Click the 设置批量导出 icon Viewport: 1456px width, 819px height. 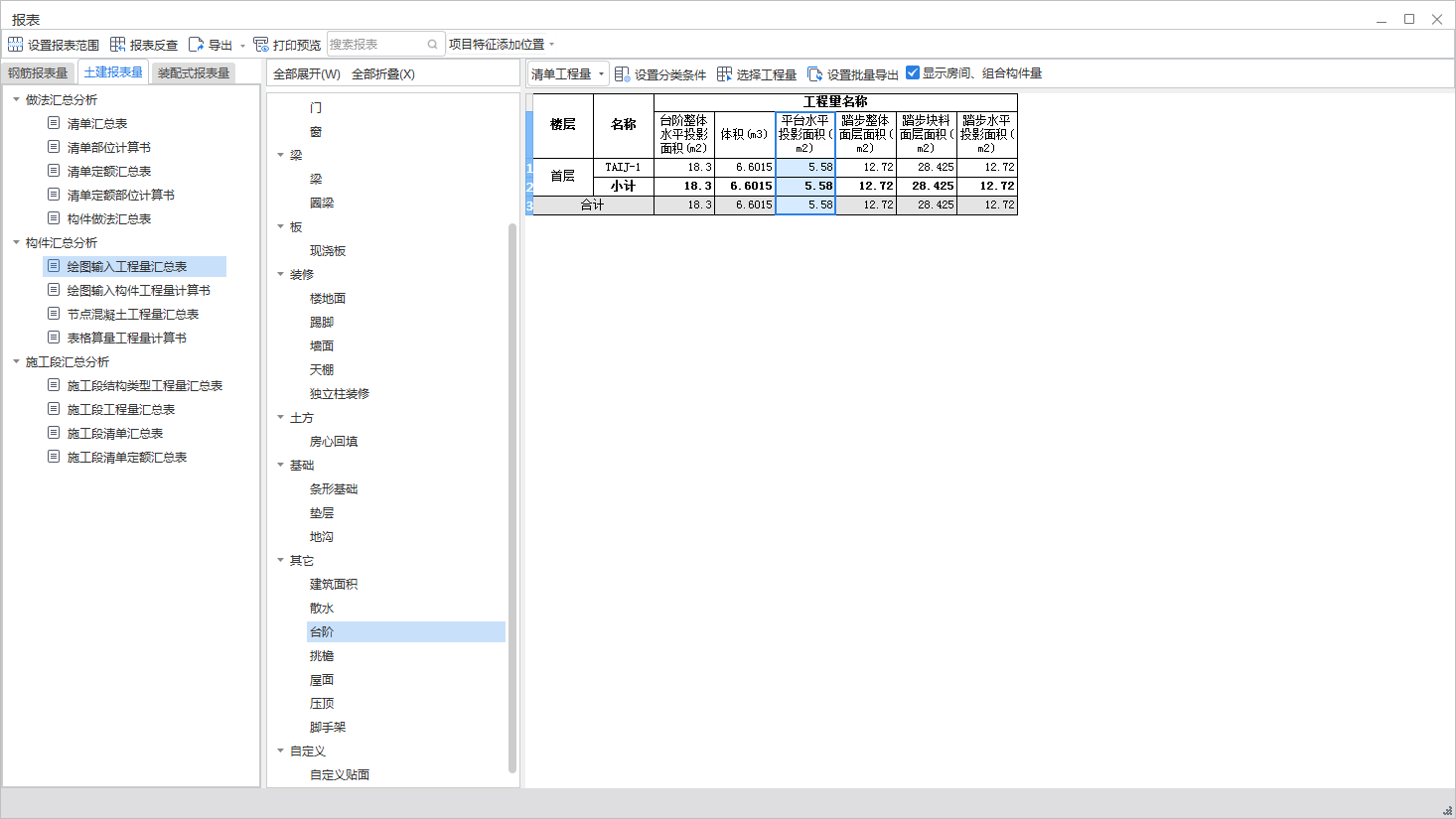[x=815, y=74]
